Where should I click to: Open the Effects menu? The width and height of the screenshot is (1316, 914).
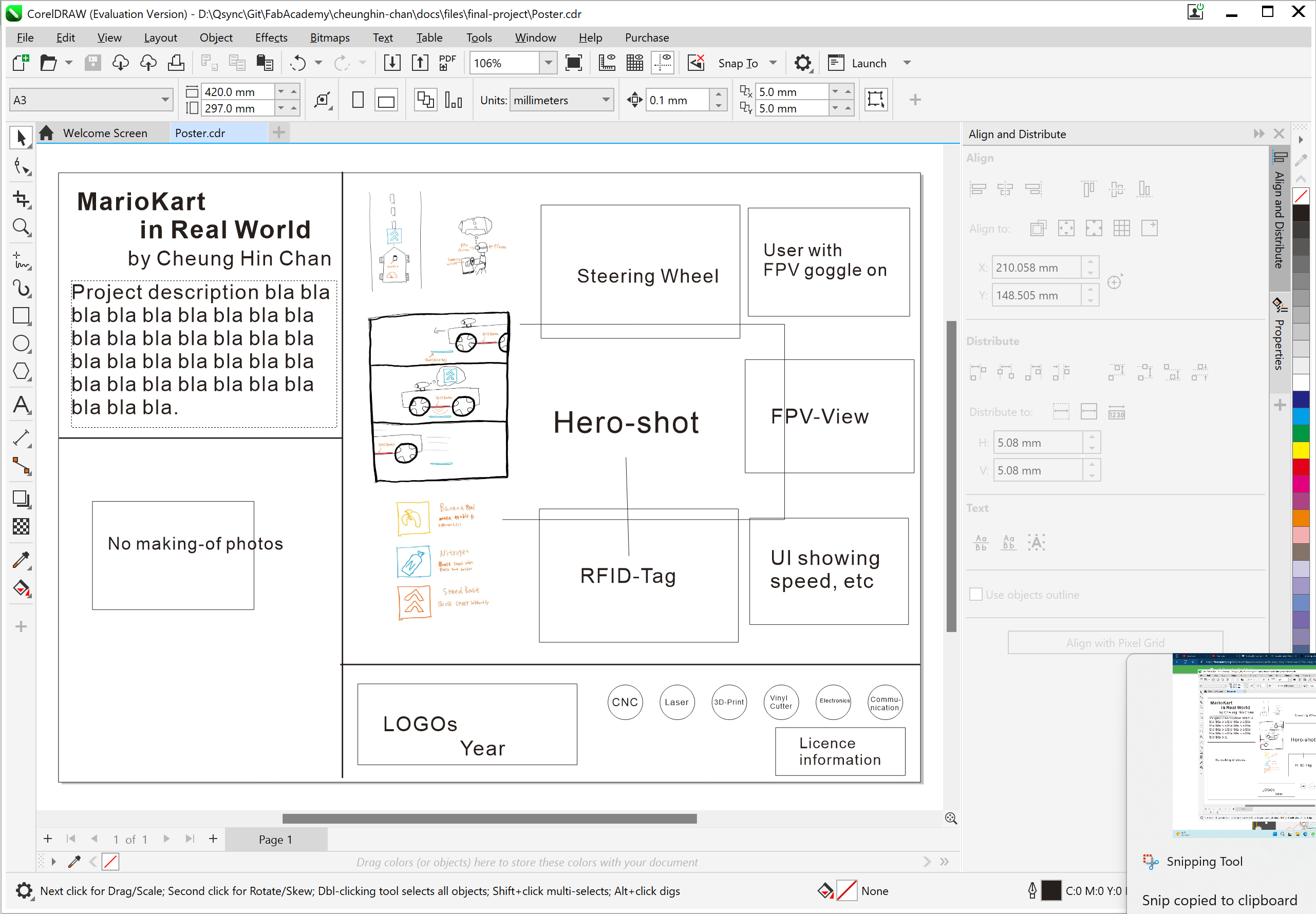pyautogui.click(x=271, y=38)
